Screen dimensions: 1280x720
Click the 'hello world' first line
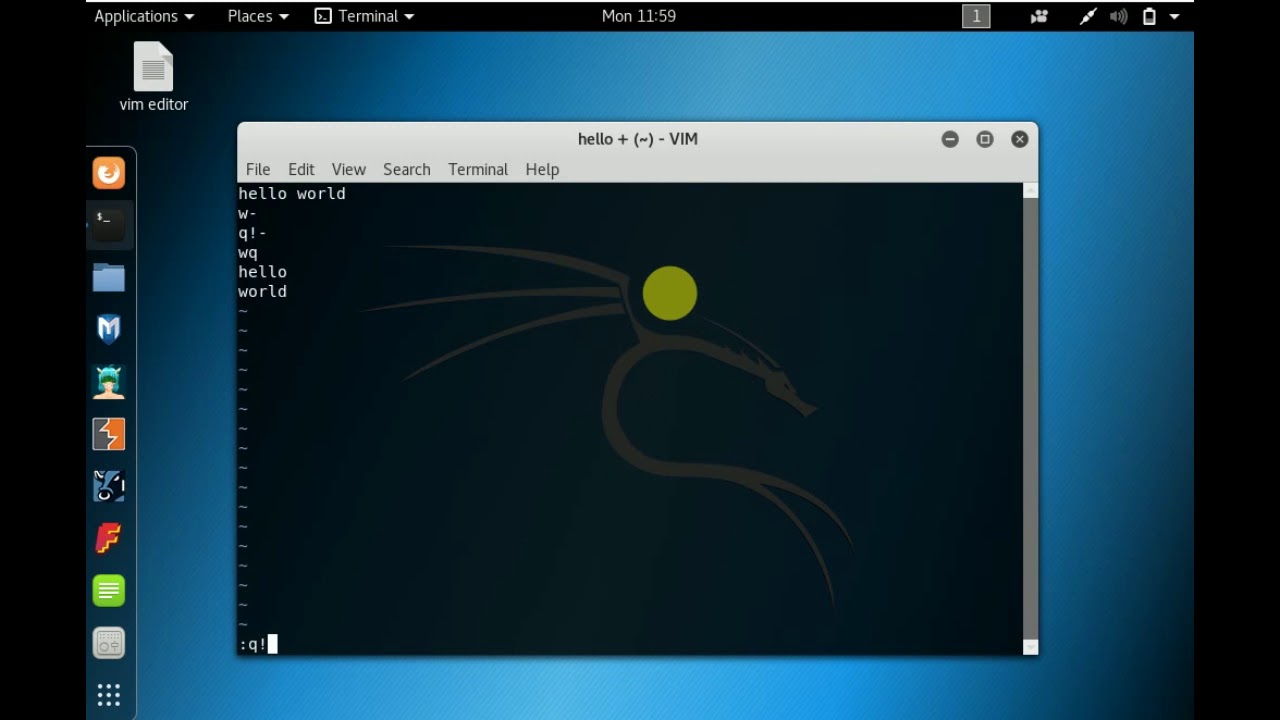292,194
